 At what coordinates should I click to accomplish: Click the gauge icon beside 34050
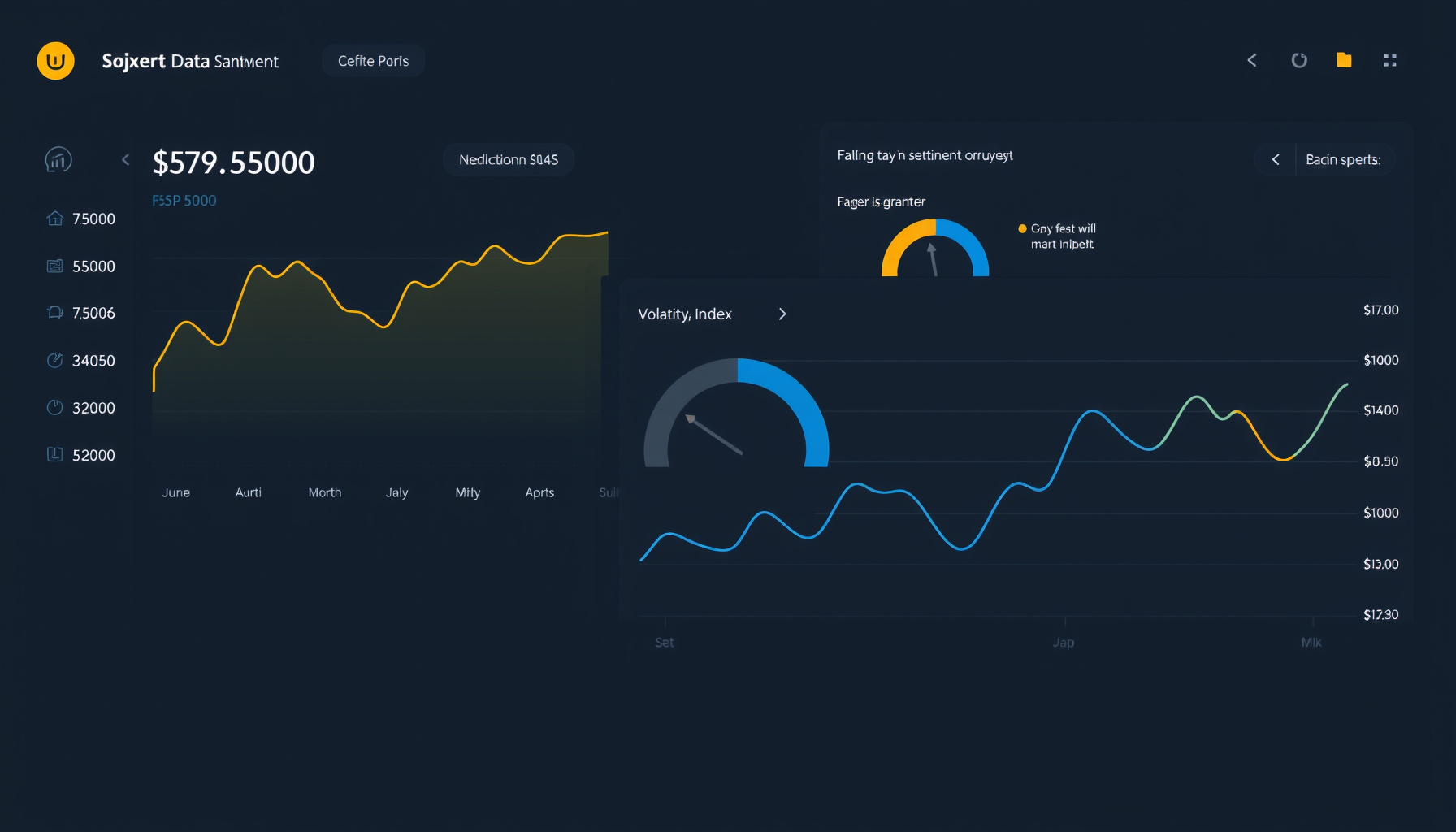pos(54,361)
